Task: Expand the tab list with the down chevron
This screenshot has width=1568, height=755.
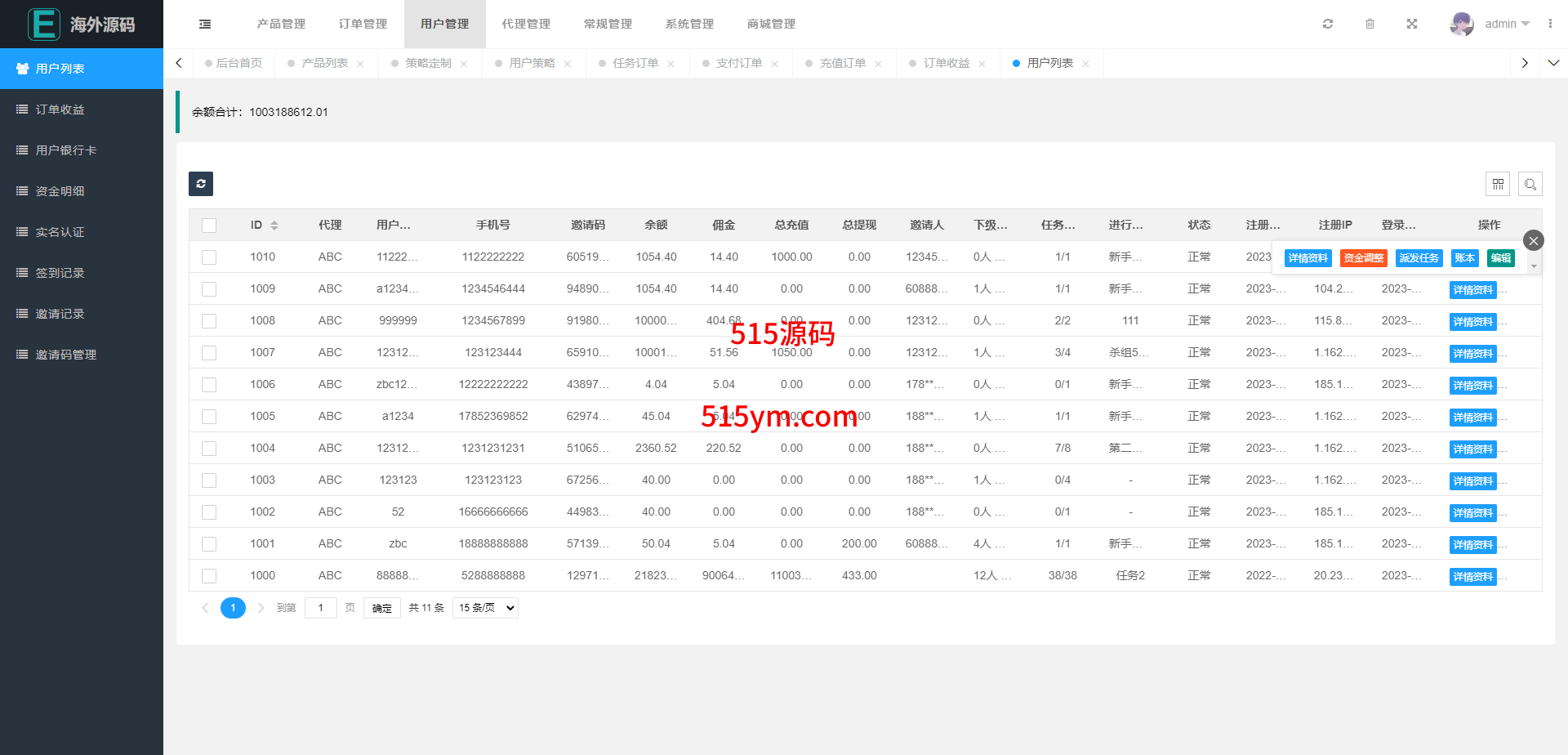Action: (1553, 63)
